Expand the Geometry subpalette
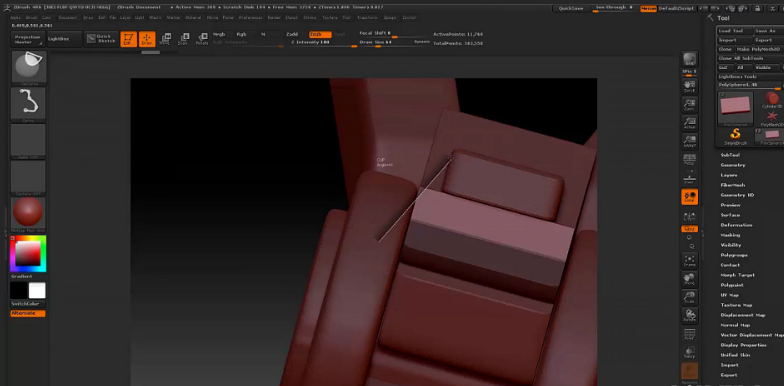784x386 pixels. [732, 165]
